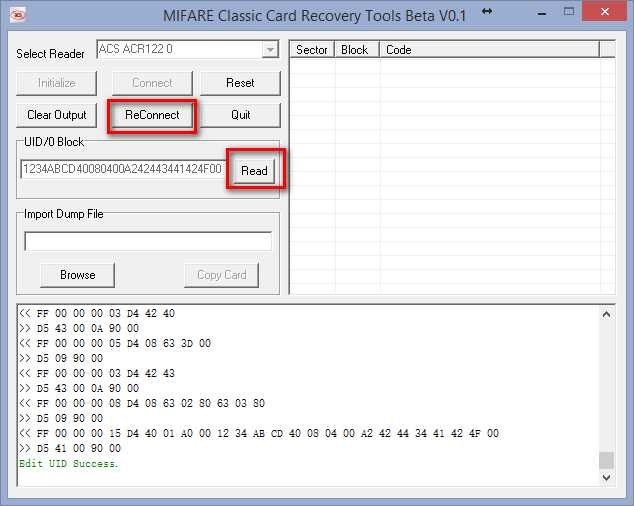The width and height of the screenshot is (634, 506).
Task: Click the Sector column header
Action: coord(312,50)
